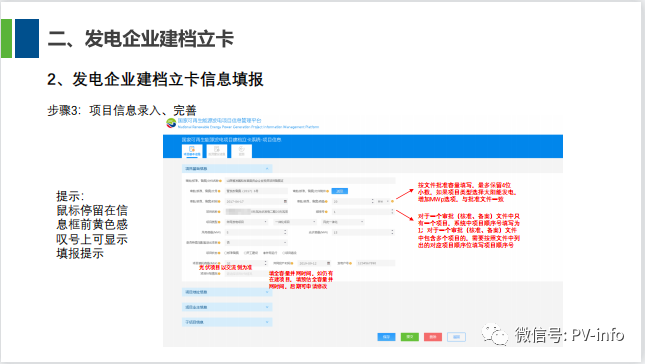Open the second project type dropdown
Image resolution: width=645 pixels, height=364 pixels.
tap(294, 222)
